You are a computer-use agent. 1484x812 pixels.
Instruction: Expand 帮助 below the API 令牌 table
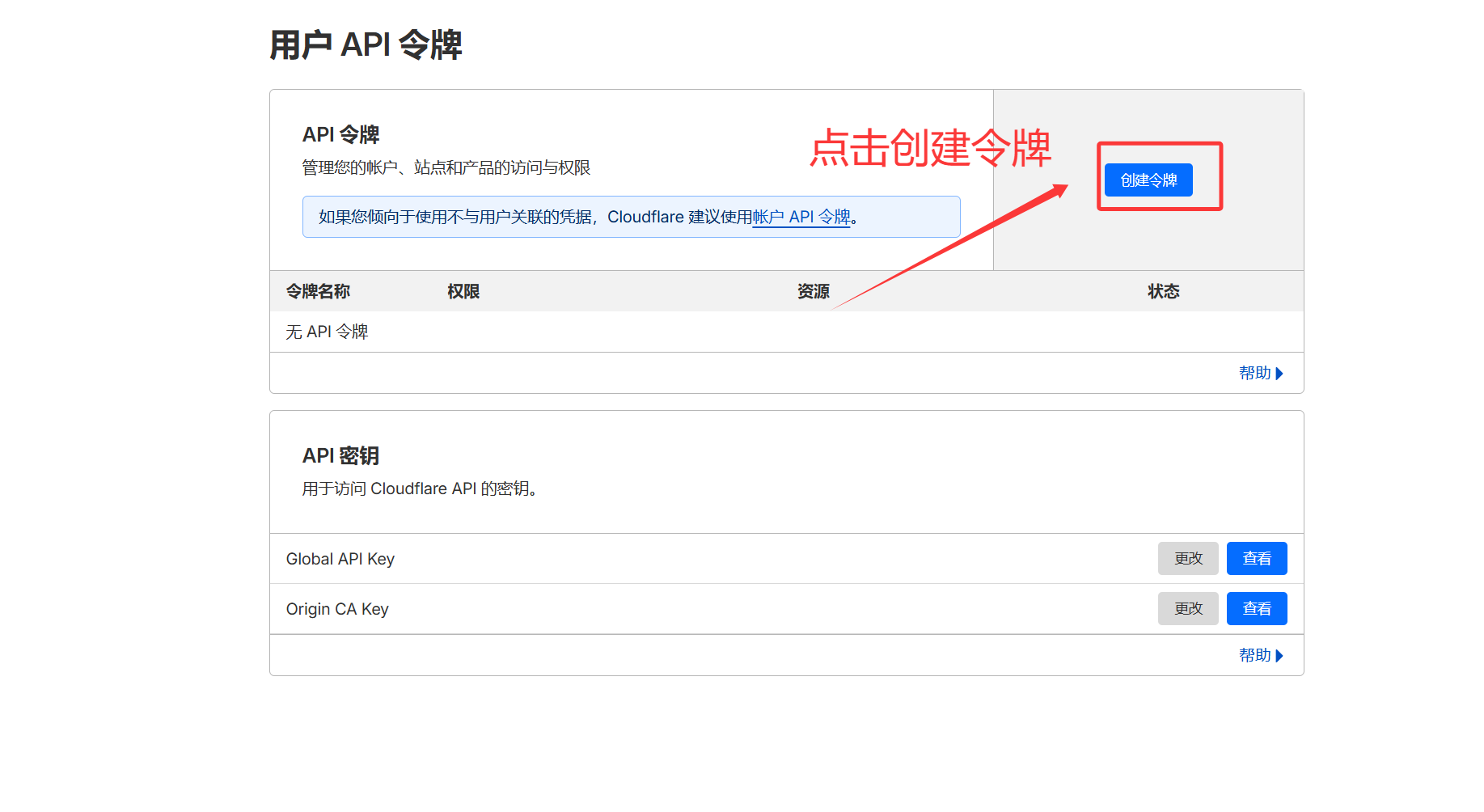[x=1260, y=373]
